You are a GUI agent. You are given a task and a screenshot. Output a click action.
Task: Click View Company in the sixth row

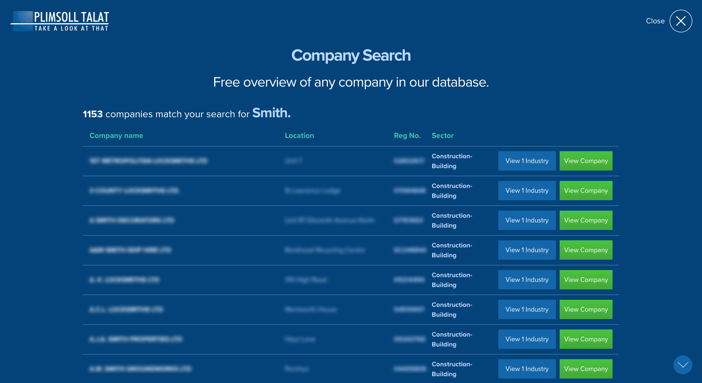tap(586, 310)
